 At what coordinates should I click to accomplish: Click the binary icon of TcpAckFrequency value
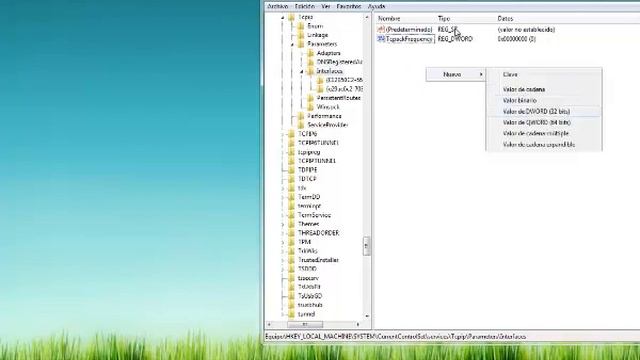[381, 39]
